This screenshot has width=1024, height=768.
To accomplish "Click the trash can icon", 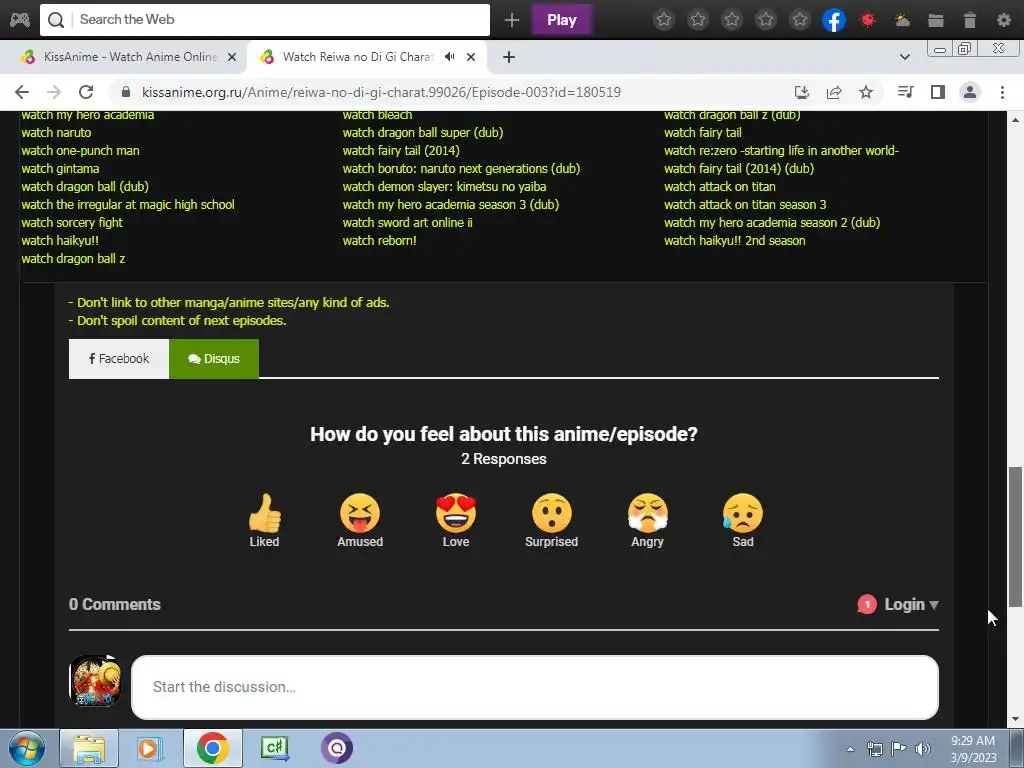I will [970, 20].
